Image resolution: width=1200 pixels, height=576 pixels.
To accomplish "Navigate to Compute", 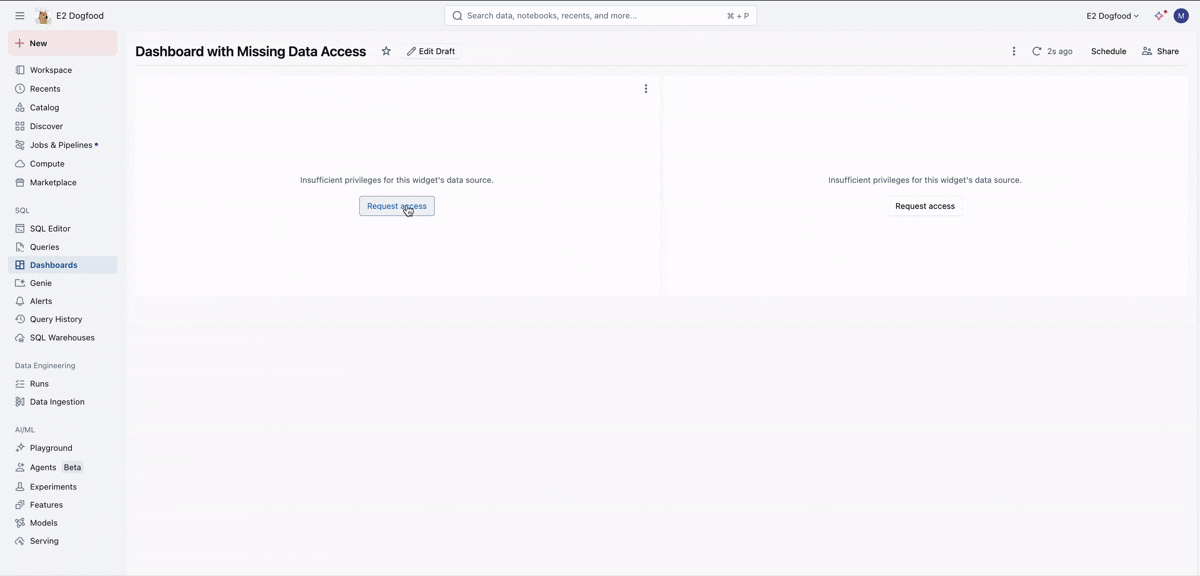I will pyautogui.click(x=62, y=164).
